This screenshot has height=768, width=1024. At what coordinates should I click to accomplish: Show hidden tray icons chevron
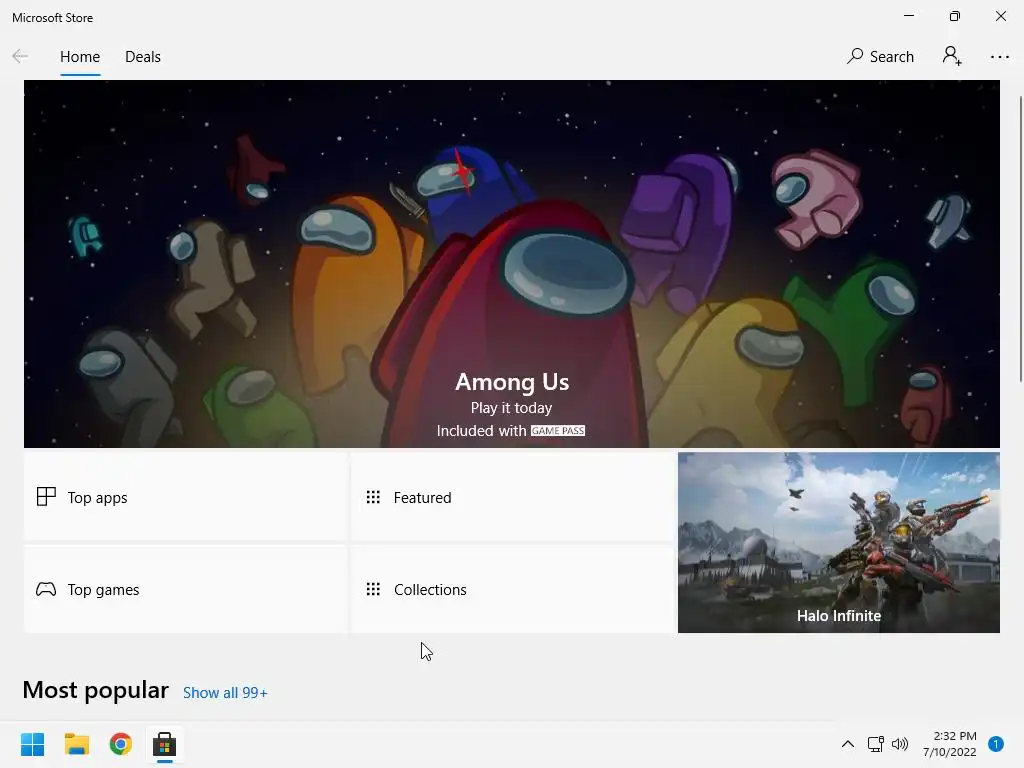point(848,744)
